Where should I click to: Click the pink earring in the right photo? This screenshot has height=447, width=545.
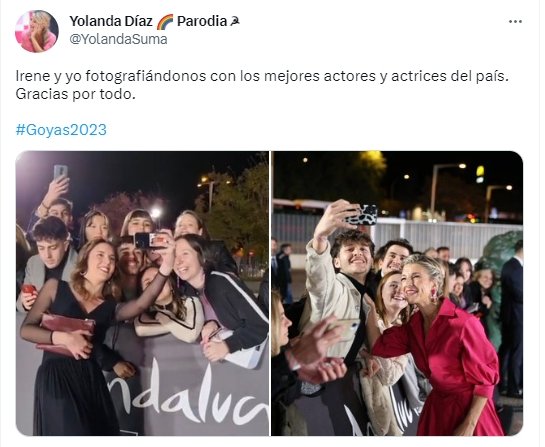click(434, 295)
